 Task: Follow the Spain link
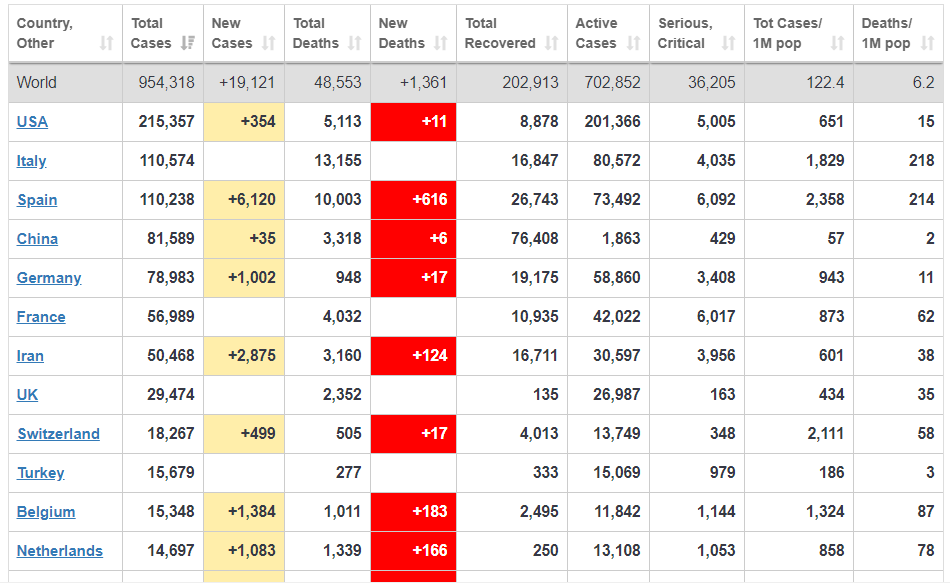click(37, 200)
